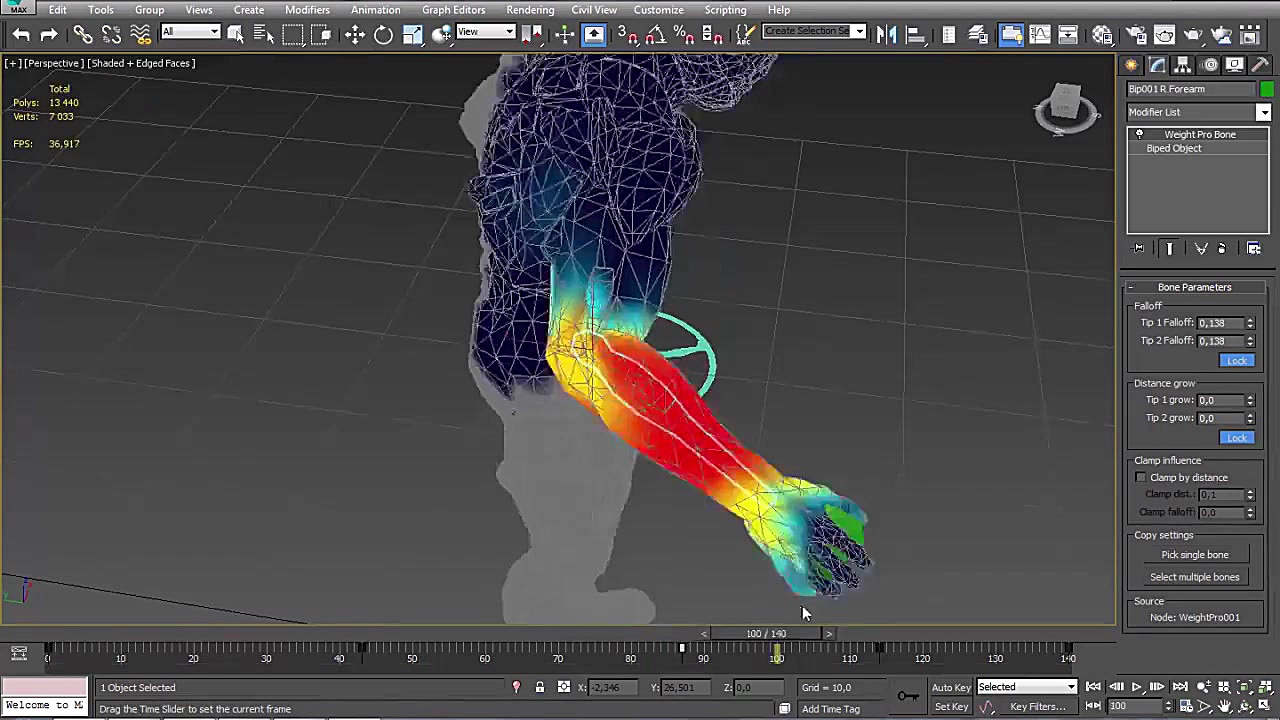Viewport: 1280px width, 720px height.
Task: Toggle Key Mode button beside frame field
Action: pos(1093,706)
